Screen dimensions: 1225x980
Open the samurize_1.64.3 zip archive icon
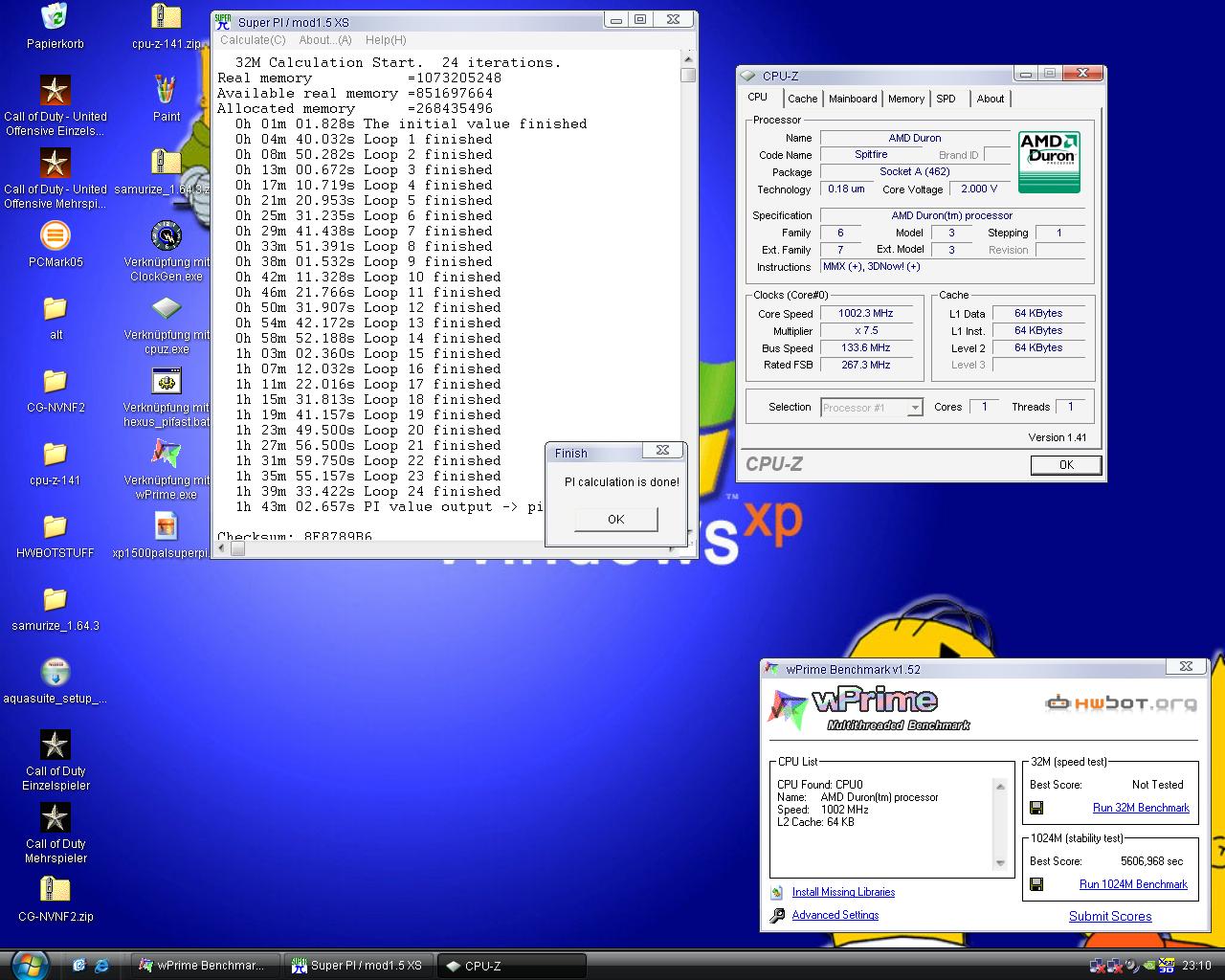167,163
